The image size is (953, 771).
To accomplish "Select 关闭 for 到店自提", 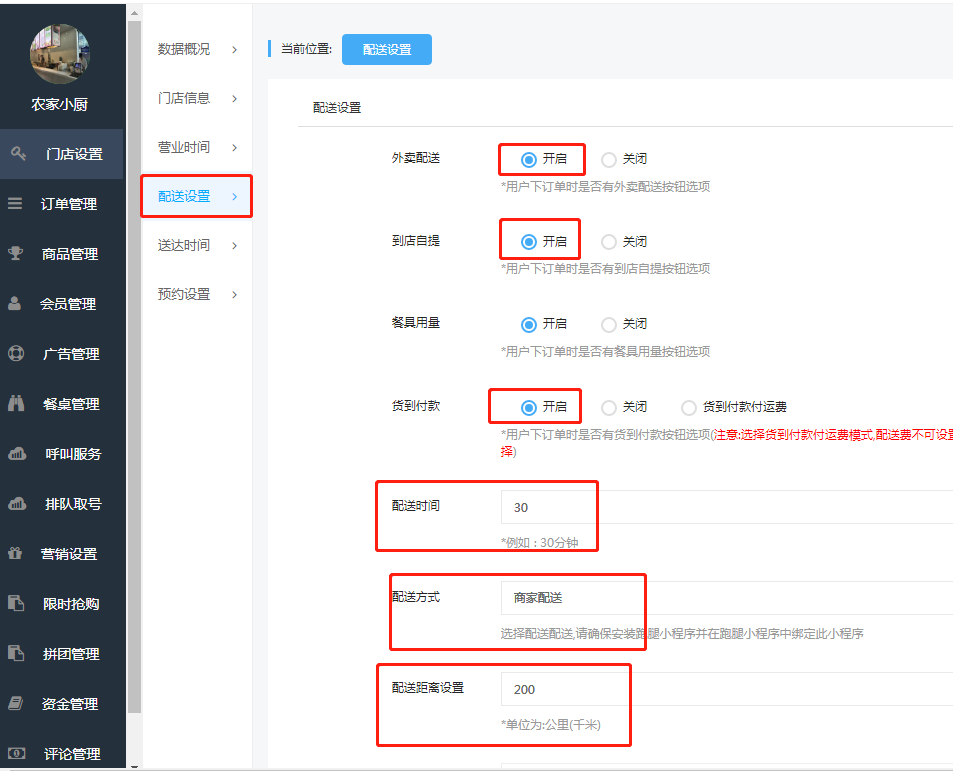I will pos(608,242).
